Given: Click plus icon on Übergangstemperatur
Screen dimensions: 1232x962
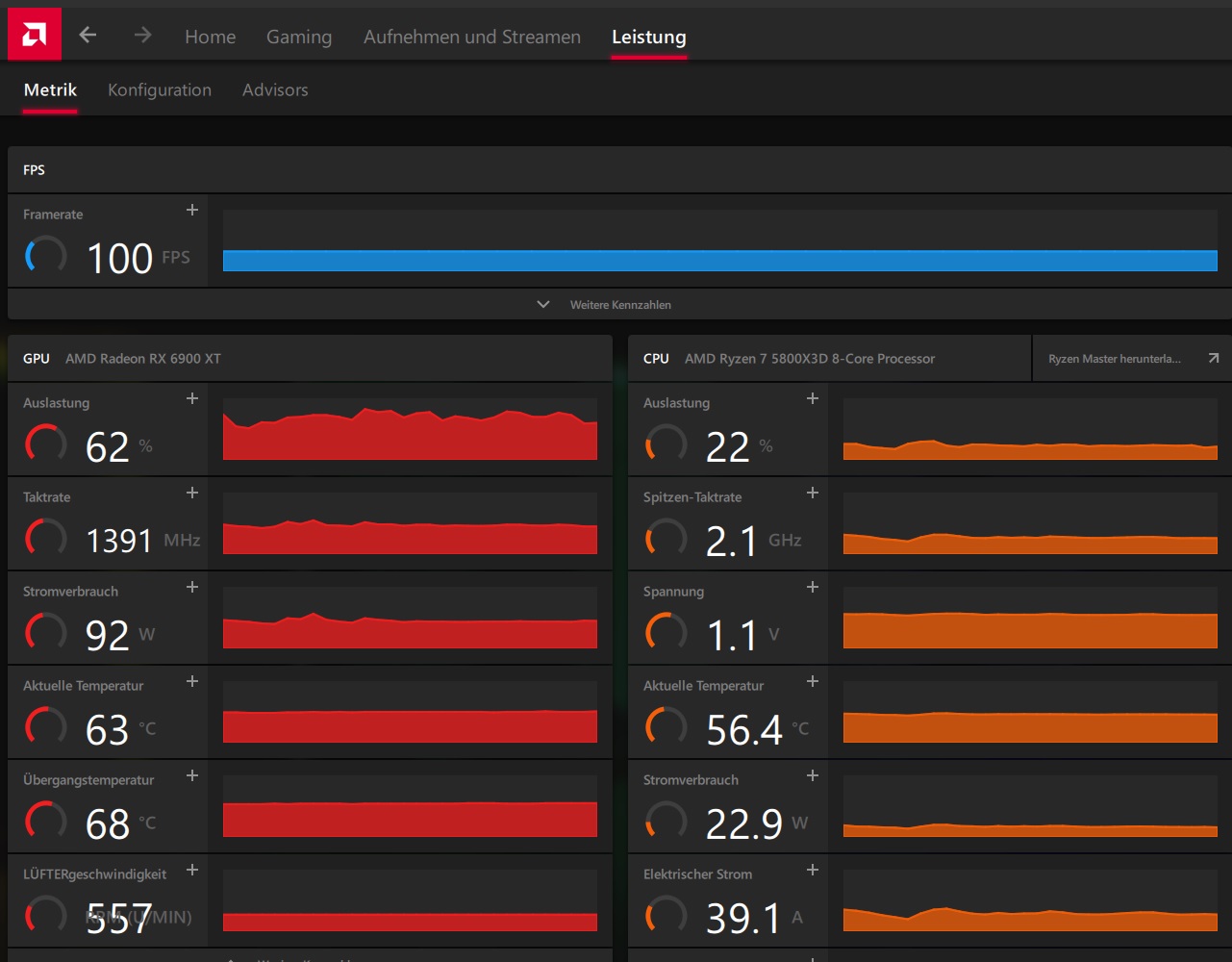Looking at the screenshot, I should (x=192, y=775).
